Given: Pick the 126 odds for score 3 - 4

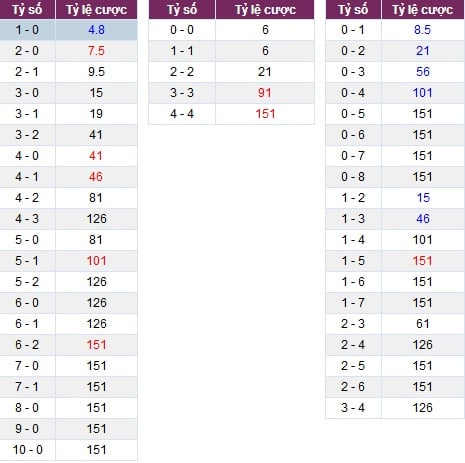Looking at the screenshot, I should coord(423,408).
